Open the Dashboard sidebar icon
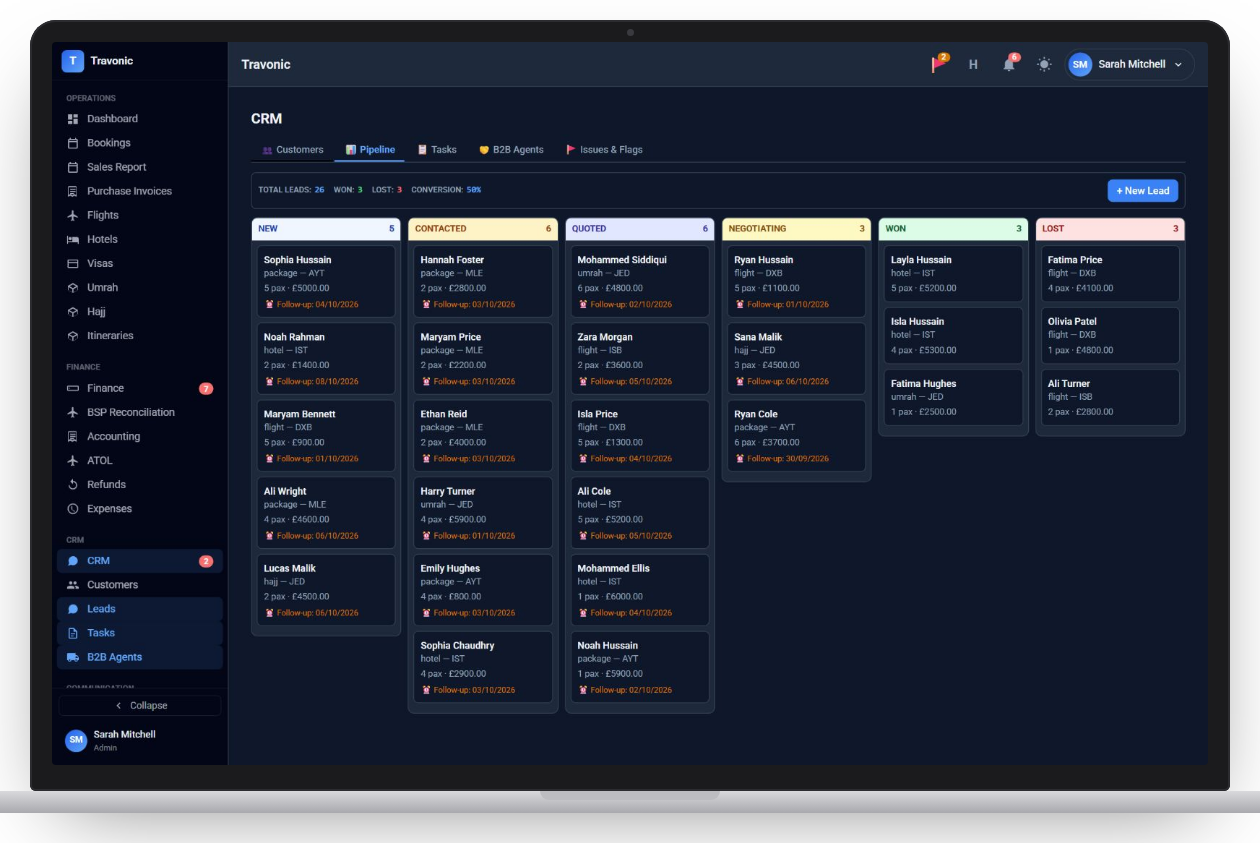 tap(73, 119)
